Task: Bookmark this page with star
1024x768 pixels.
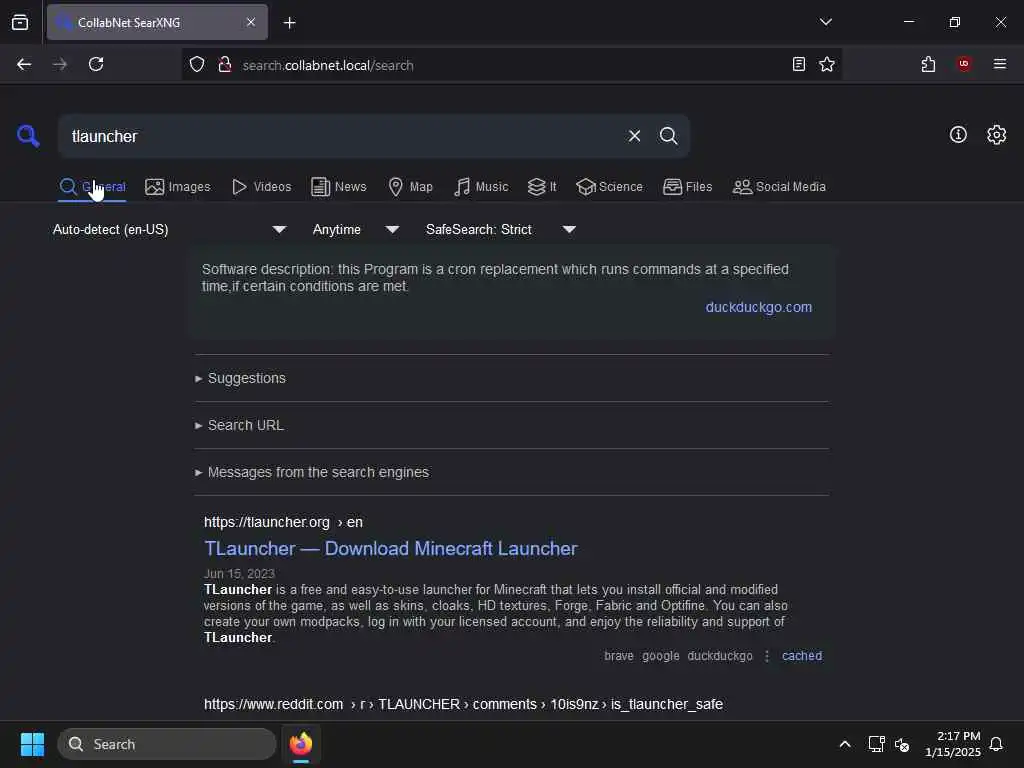Action: coord(827,64)
